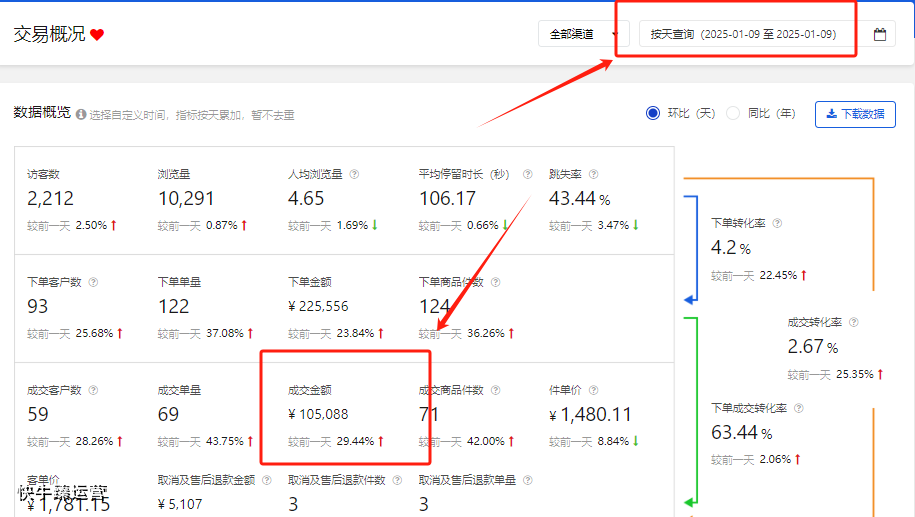
Task: Click help icon next to 下单客户数
Action: point(93,282)
